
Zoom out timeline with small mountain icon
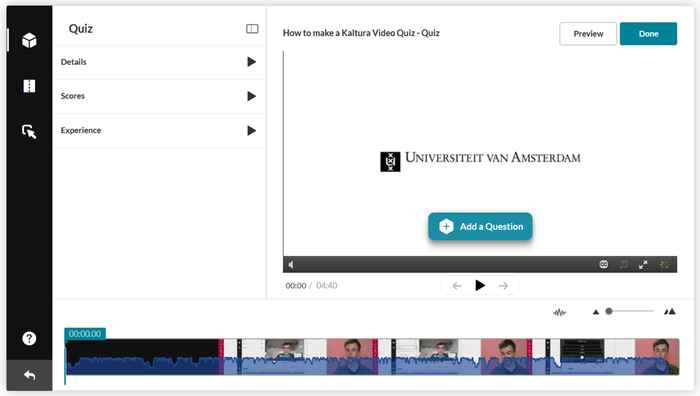tap(596, 312)
